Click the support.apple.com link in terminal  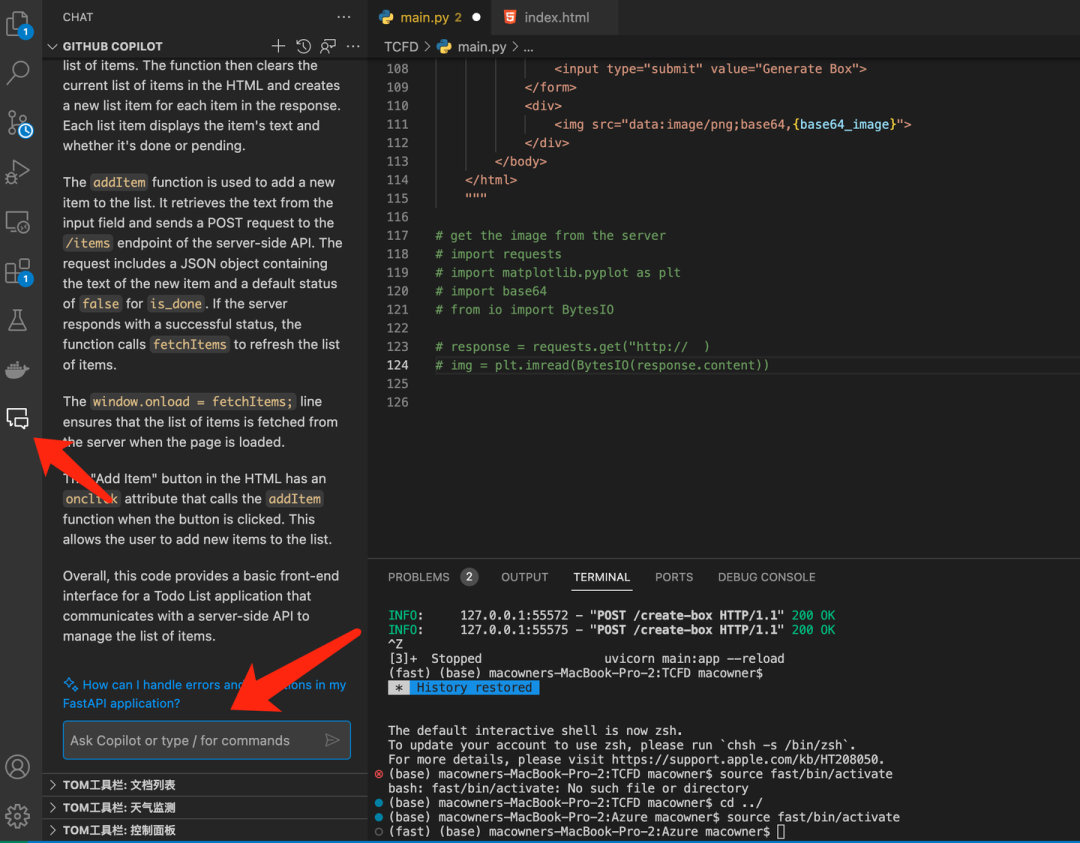pyautogui.click(x=745, y=760)
